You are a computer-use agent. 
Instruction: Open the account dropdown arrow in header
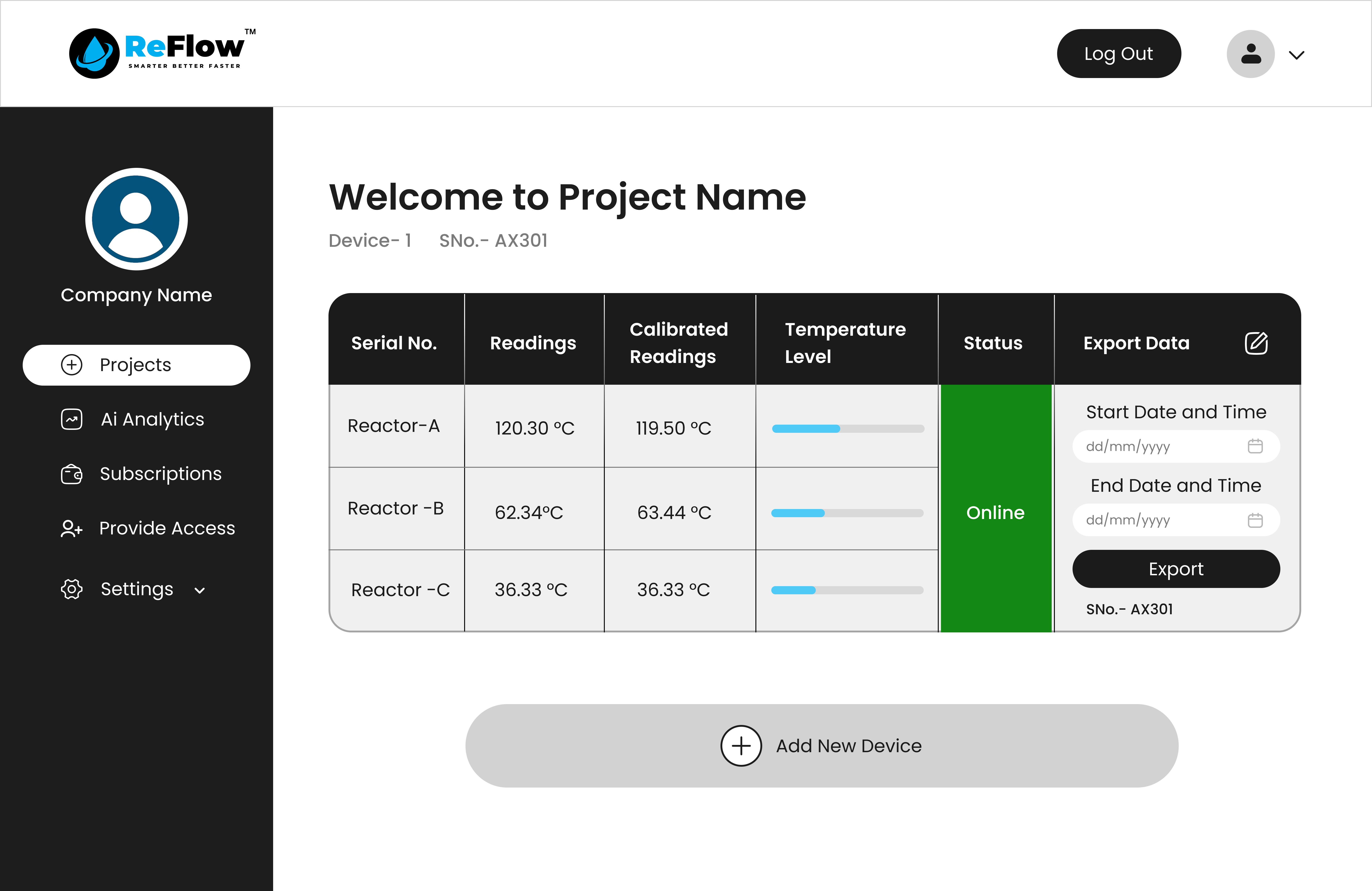(x=1296, y=55)
